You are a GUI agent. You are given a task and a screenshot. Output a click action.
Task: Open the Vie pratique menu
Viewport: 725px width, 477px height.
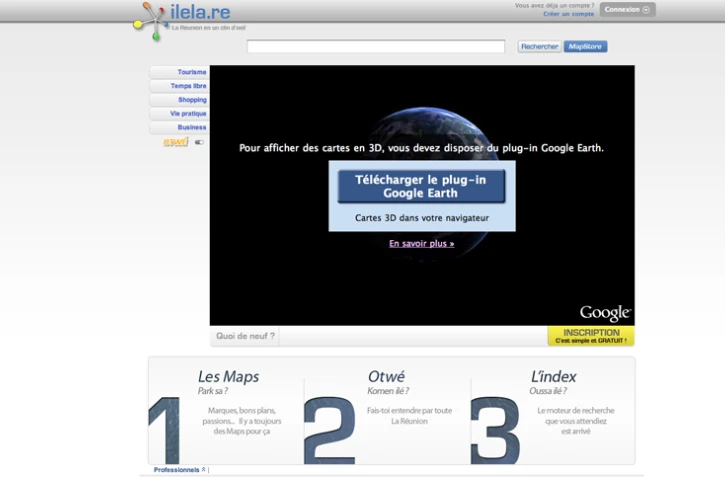tap(179, 114)
